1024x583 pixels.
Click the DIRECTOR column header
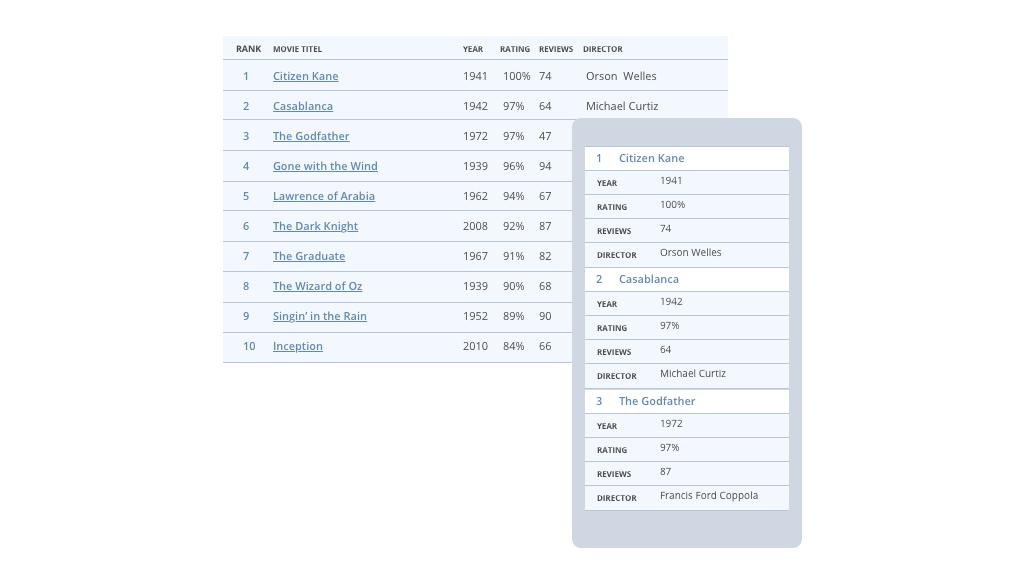(x=602, y=49)
